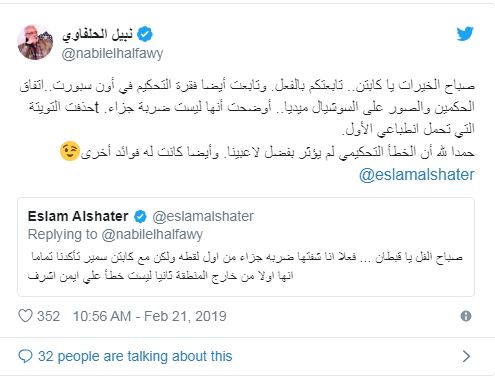This screenshot has width=495, height=388.
Task: Open the @nabilelhalfawy handle in header
Action: pos(112,53)
